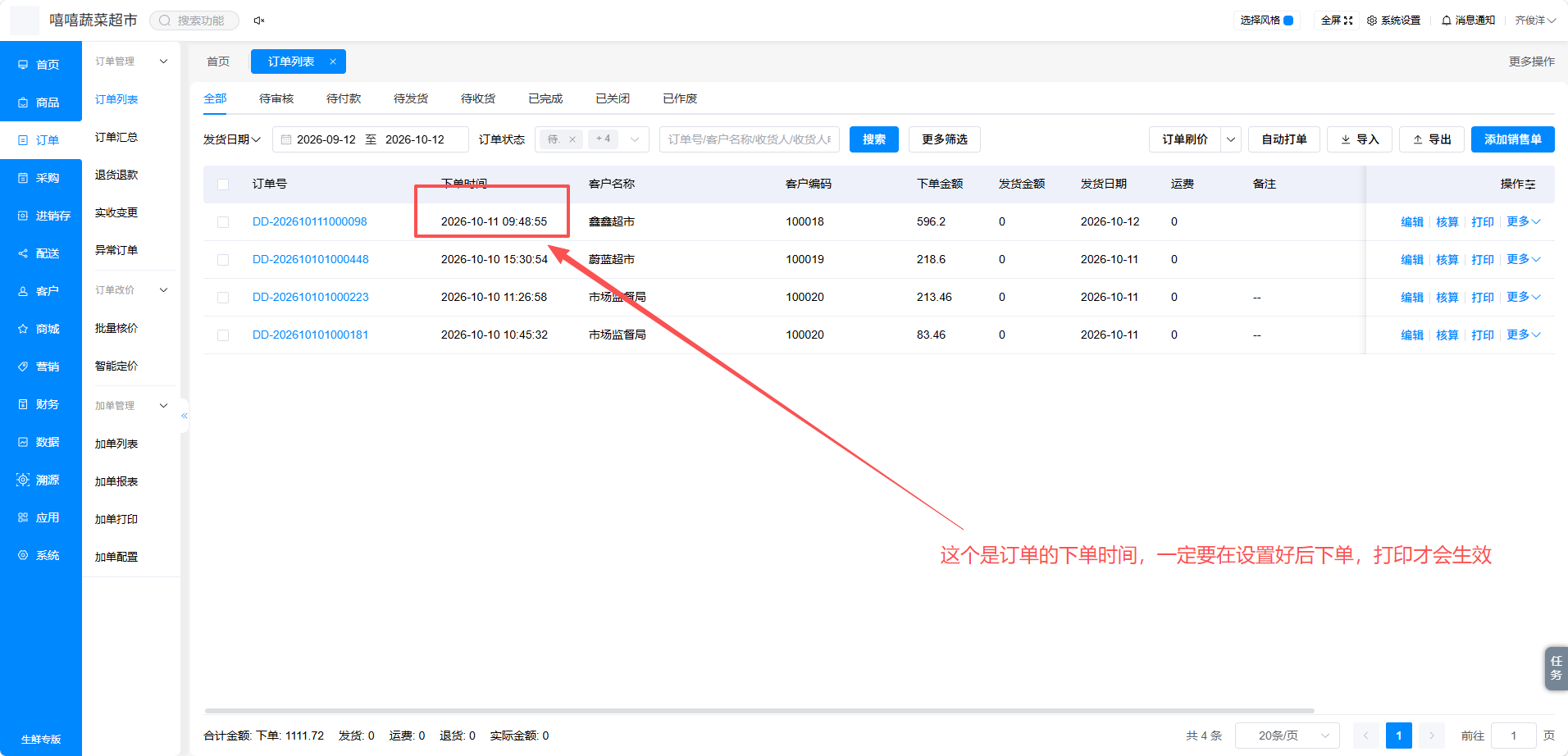Click the 全屏 fullscreen icon
This screenshot has height=756, width=1568.
point(1348,20)
